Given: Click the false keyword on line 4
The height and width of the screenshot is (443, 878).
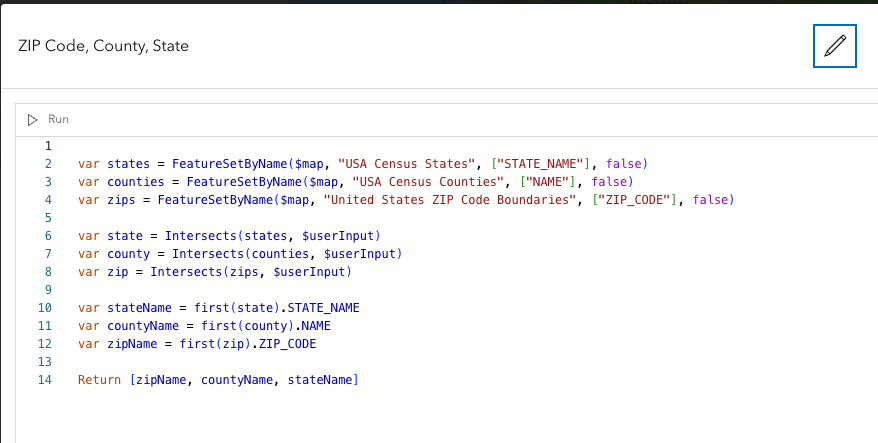Looking at the screenshot, I should click(711, 200).
